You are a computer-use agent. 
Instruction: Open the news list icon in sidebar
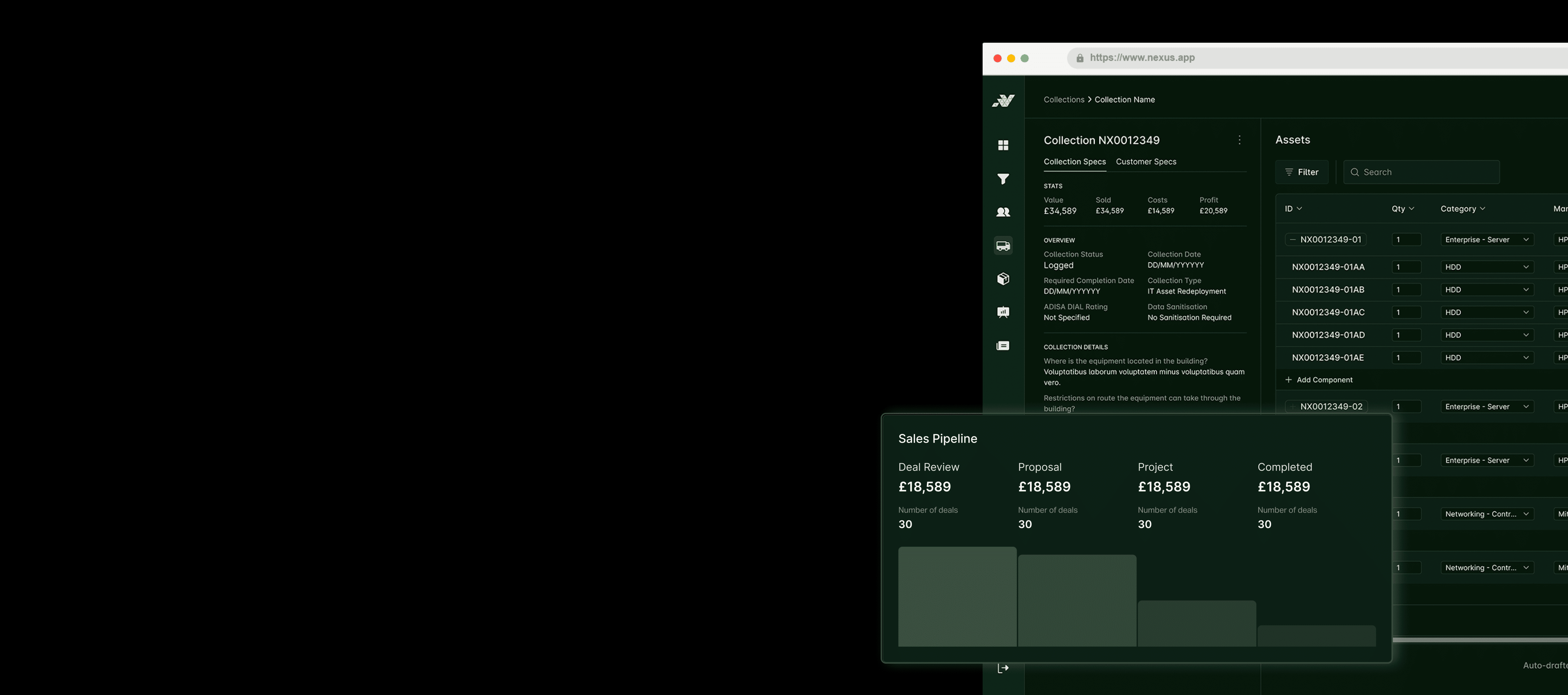click(x=1003, y=346)
